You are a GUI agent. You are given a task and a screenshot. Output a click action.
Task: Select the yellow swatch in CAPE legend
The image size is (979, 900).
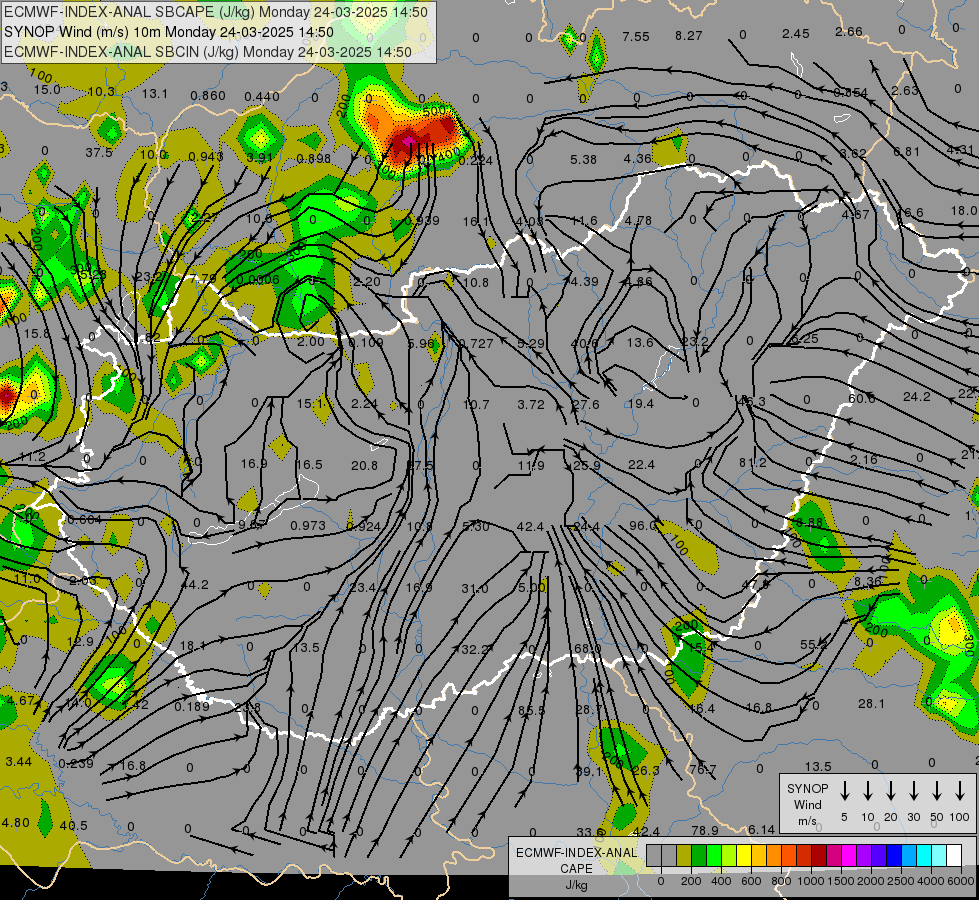tap(744, 855)
